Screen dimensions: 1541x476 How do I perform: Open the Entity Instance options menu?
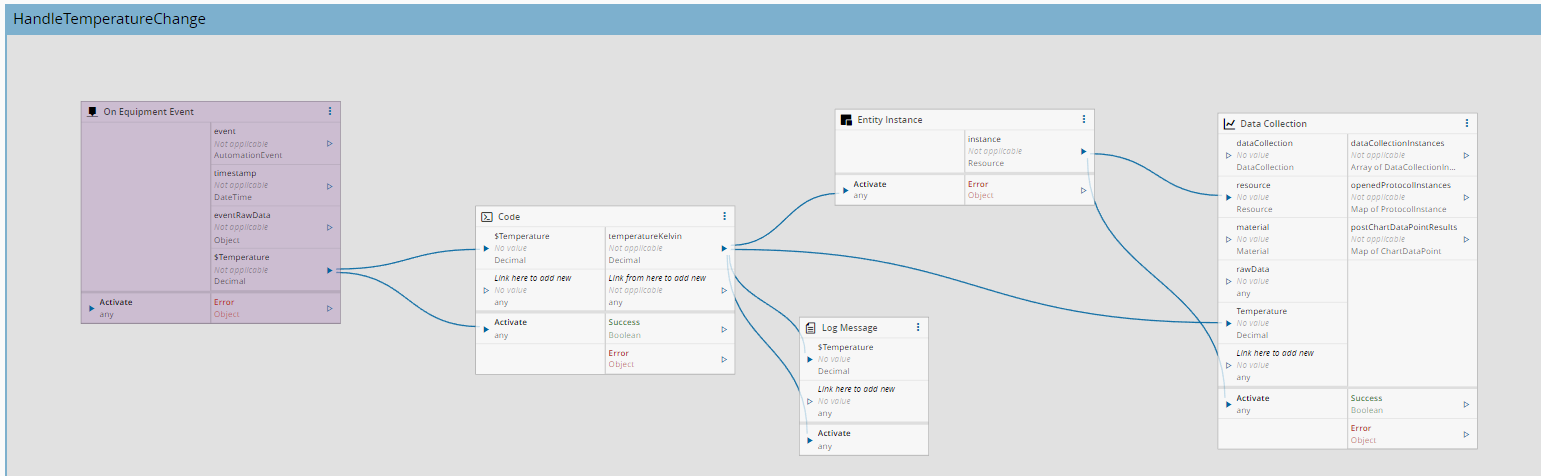pos(1083,119)
